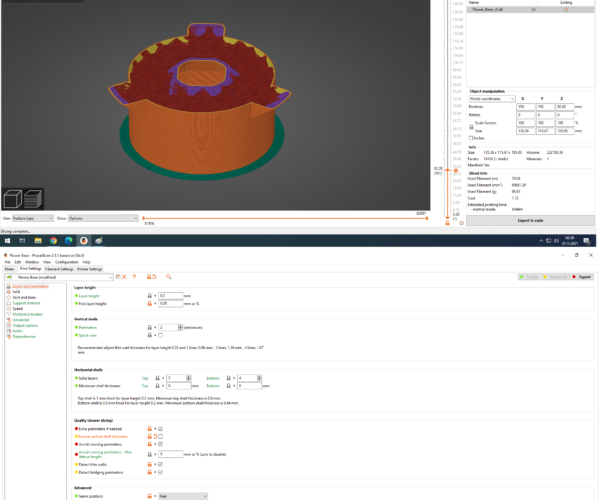The width and height of the screenshot is (600, 500).
Task: Open World coordinates dropdown
Action: (x=492, y=99)
